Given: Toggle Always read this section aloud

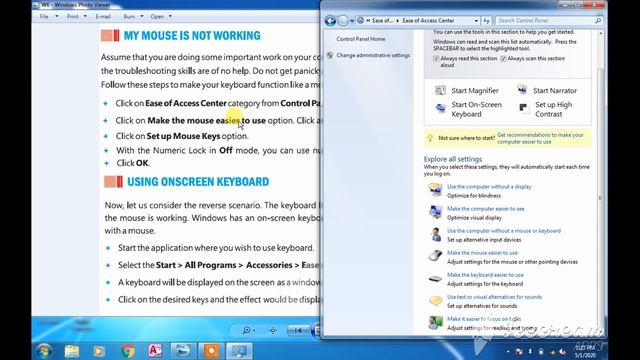Looking at the screenshot, I should coord(436,59).
